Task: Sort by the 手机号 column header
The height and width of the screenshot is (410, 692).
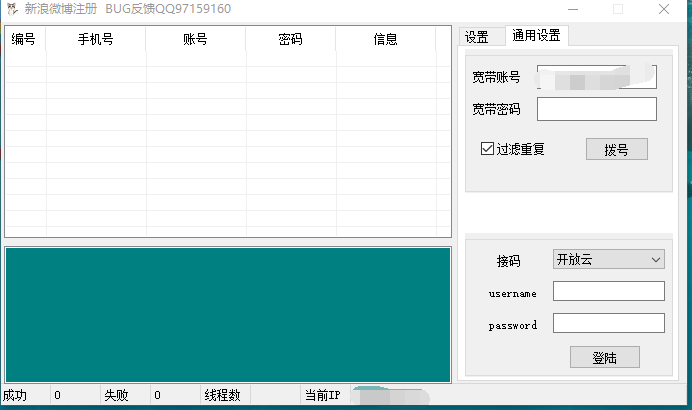Action: click(95, 40)
